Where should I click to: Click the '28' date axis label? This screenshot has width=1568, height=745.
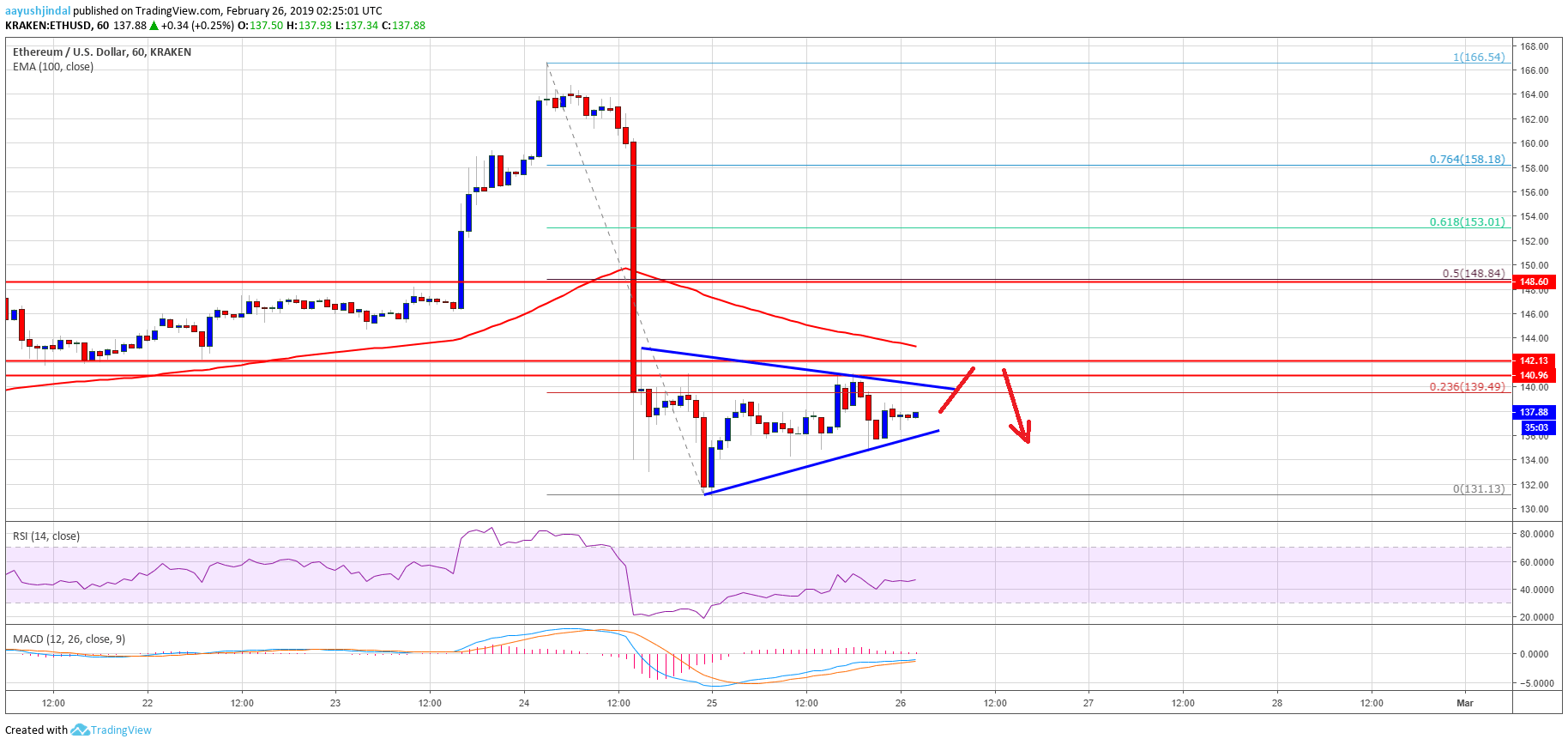click(x=1277, y=703)
